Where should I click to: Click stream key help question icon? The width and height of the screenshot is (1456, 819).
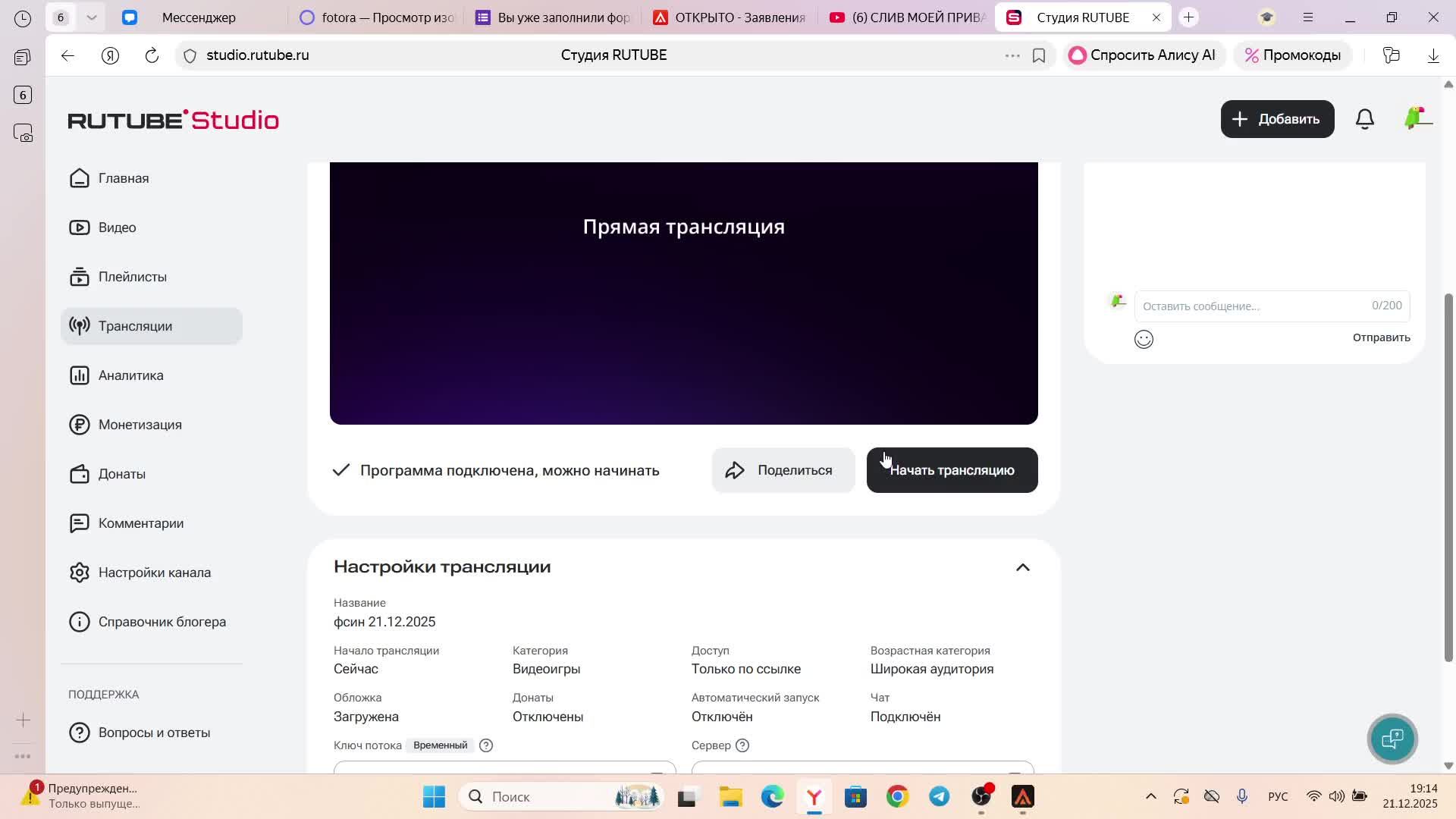pos(486,745)
